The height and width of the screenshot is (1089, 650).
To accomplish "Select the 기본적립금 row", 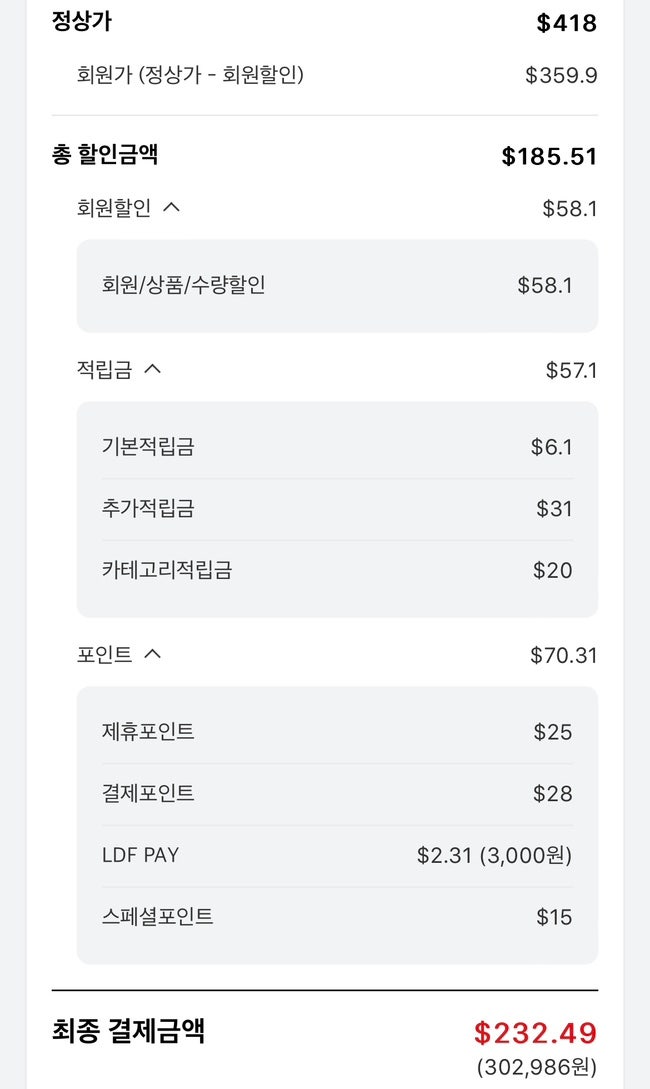I will (x=337, y=447).
